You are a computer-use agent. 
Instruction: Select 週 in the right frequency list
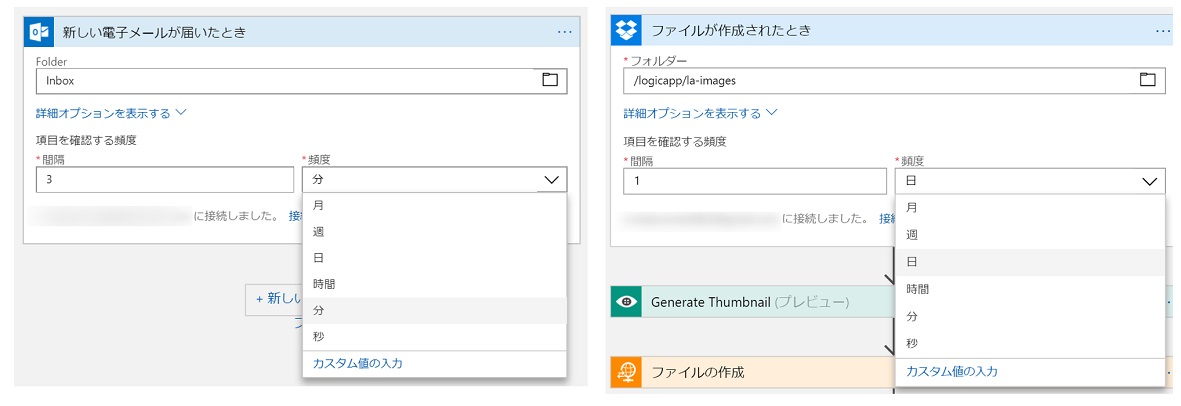click(912, 234)
